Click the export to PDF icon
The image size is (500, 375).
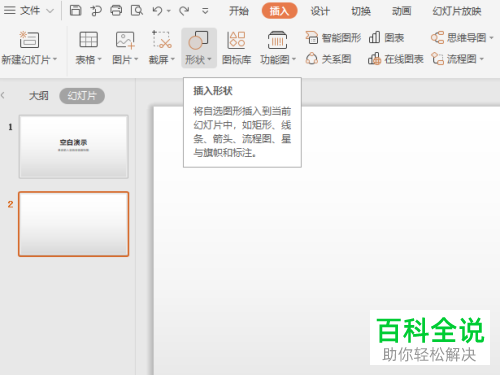(x=96, y=11)
